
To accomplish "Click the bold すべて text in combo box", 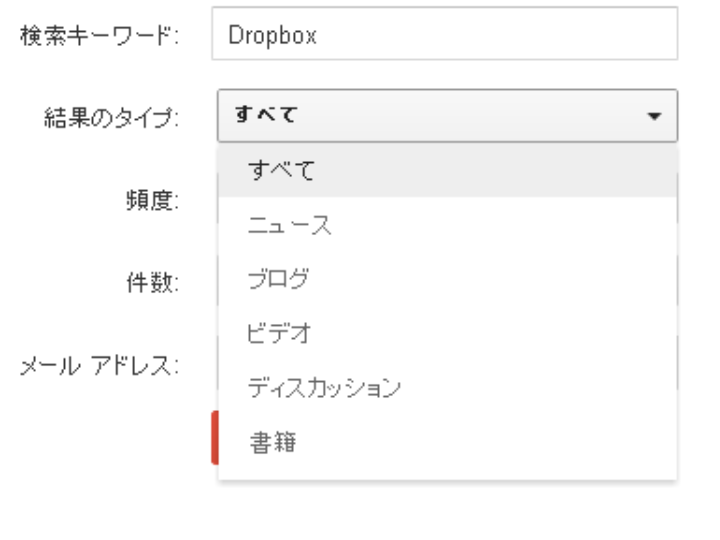I will click(x=266, y=114).
